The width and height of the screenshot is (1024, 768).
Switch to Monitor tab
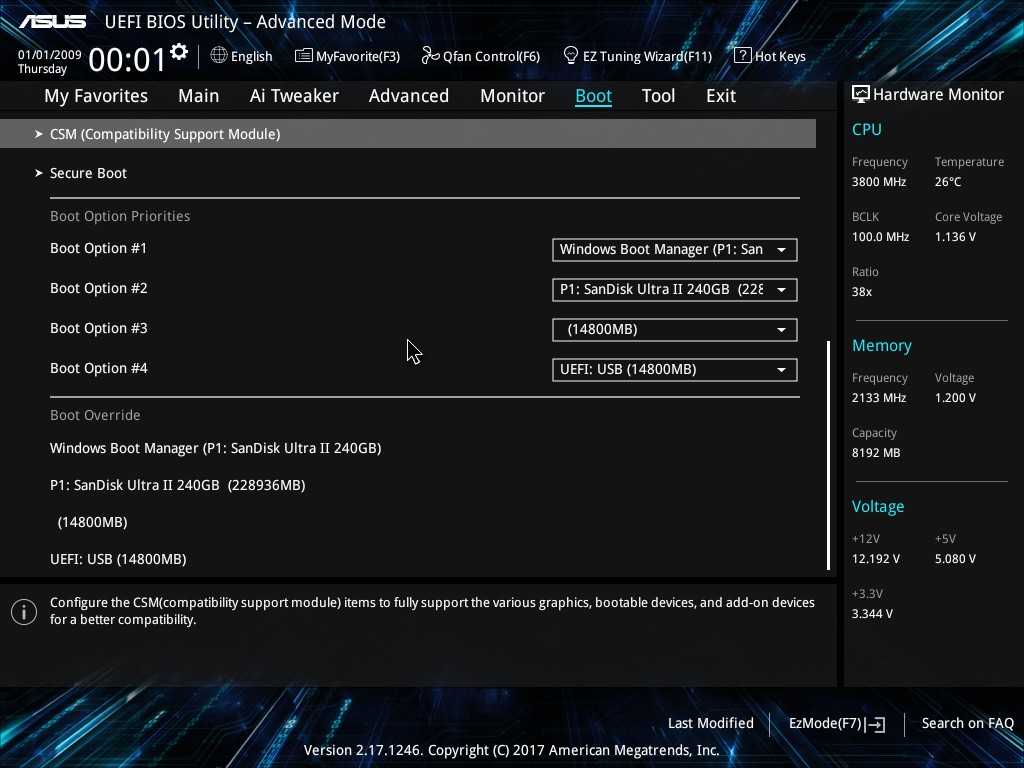[x=512, y=96]
